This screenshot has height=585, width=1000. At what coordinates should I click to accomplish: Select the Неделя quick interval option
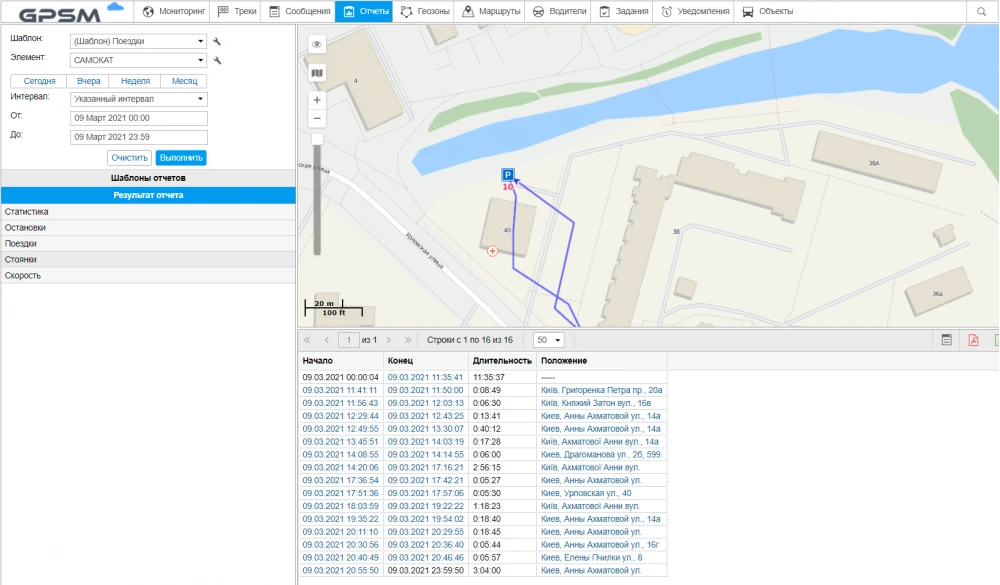point(135,81)
